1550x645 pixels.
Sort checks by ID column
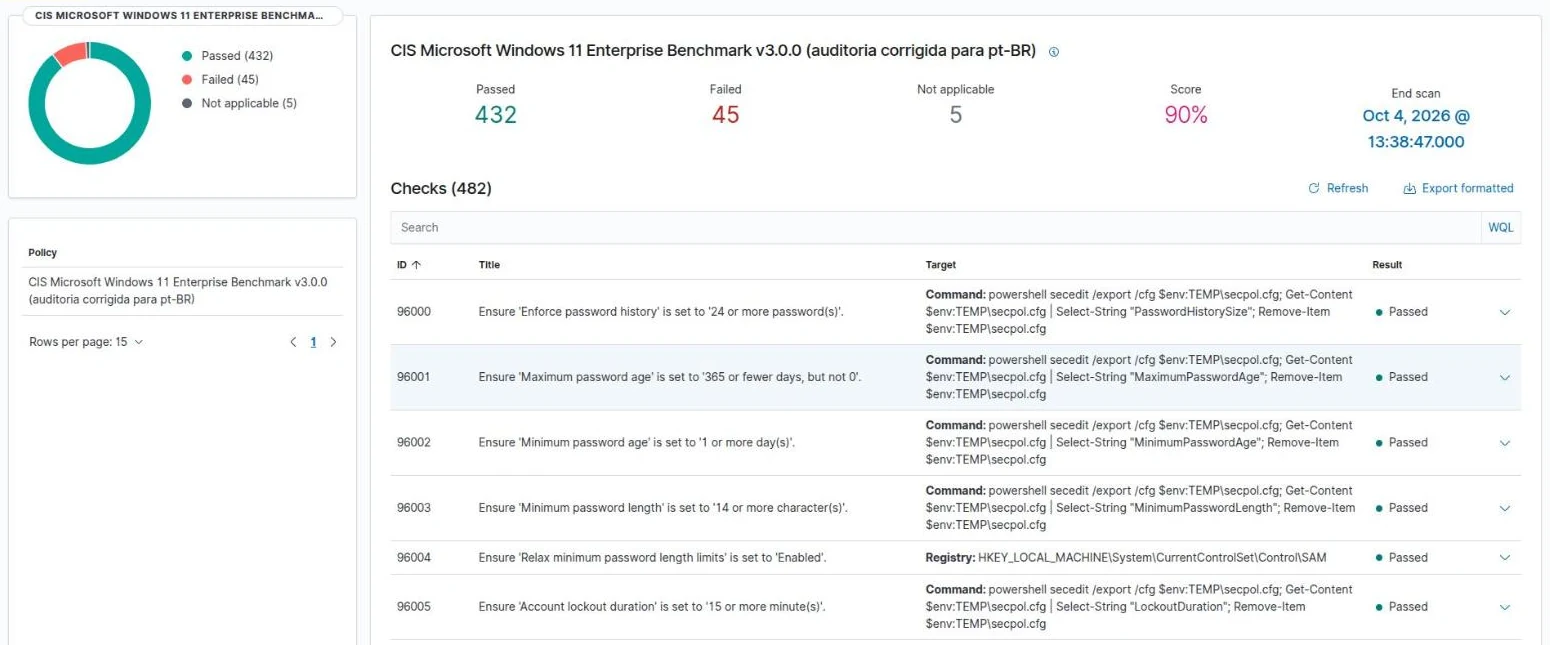[408, 265]
